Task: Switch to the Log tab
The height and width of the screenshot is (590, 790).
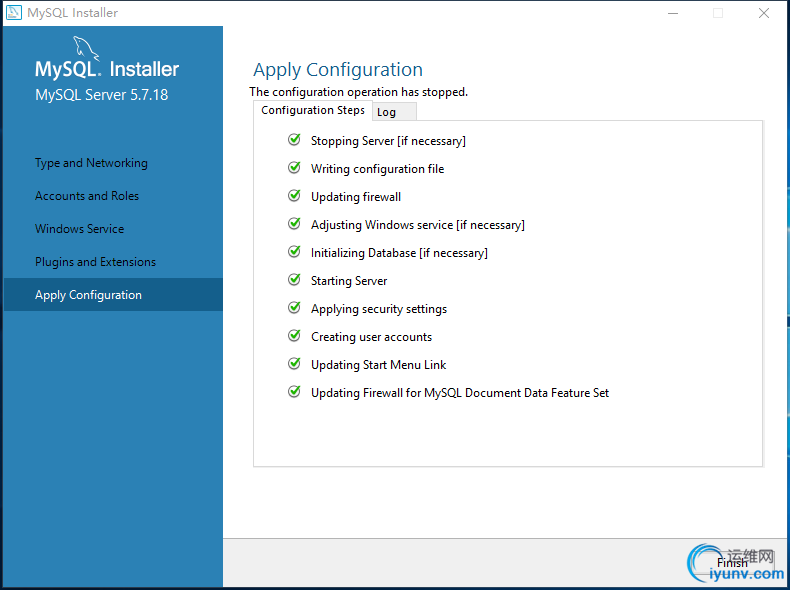Action: pyautogui.click(x=394, y=112)
